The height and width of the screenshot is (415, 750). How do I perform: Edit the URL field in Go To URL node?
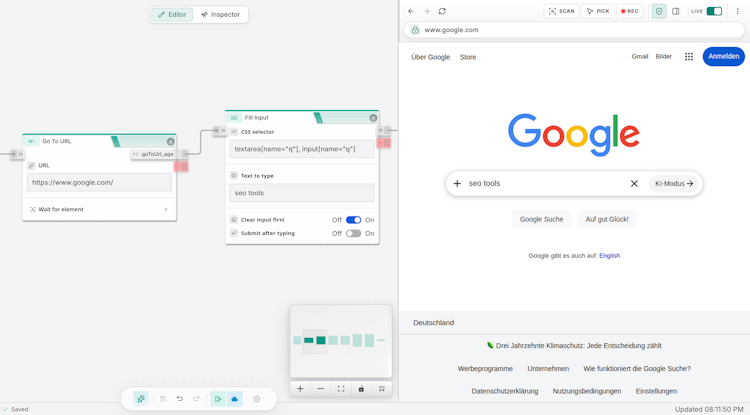click(x=99, y=182)
